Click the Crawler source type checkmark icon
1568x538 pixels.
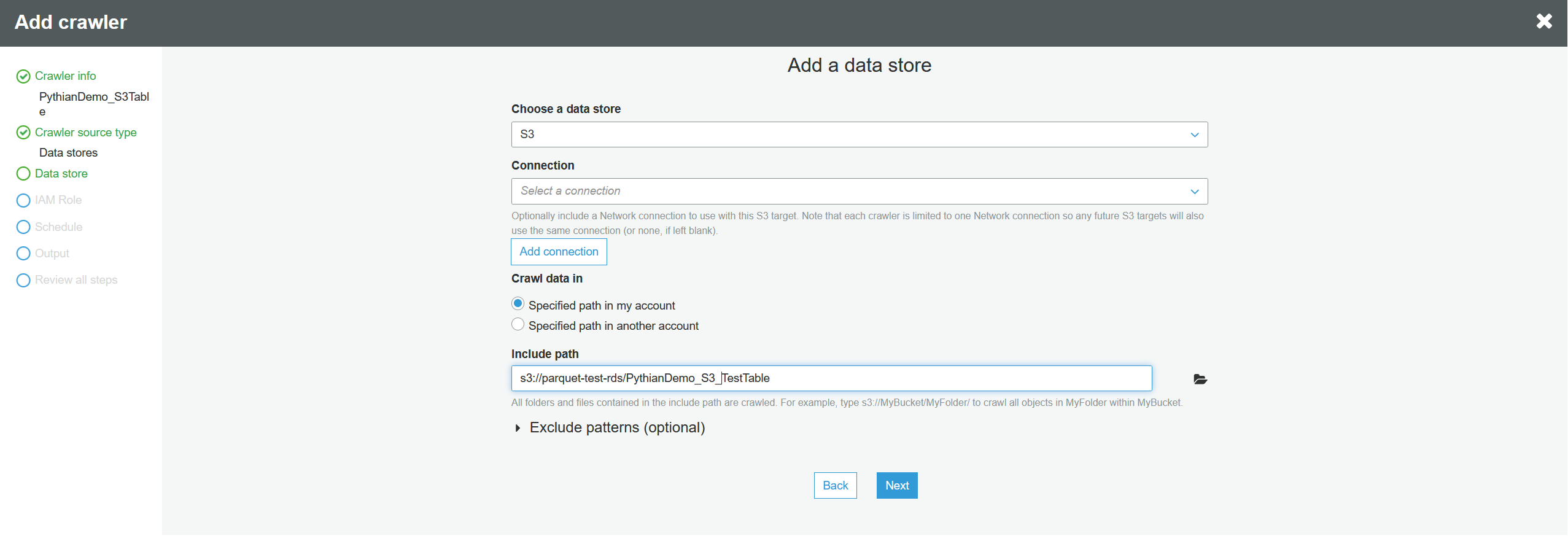click(23, 133)
